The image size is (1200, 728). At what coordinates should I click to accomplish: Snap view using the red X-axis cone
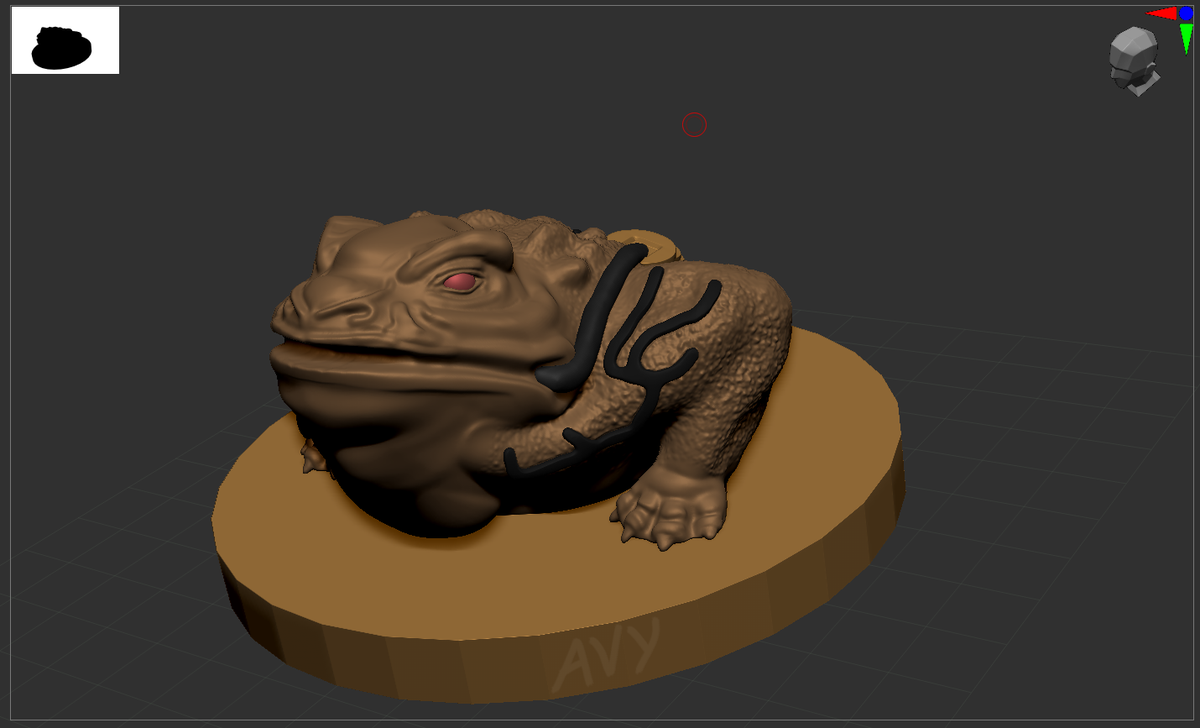point(1161,13)
